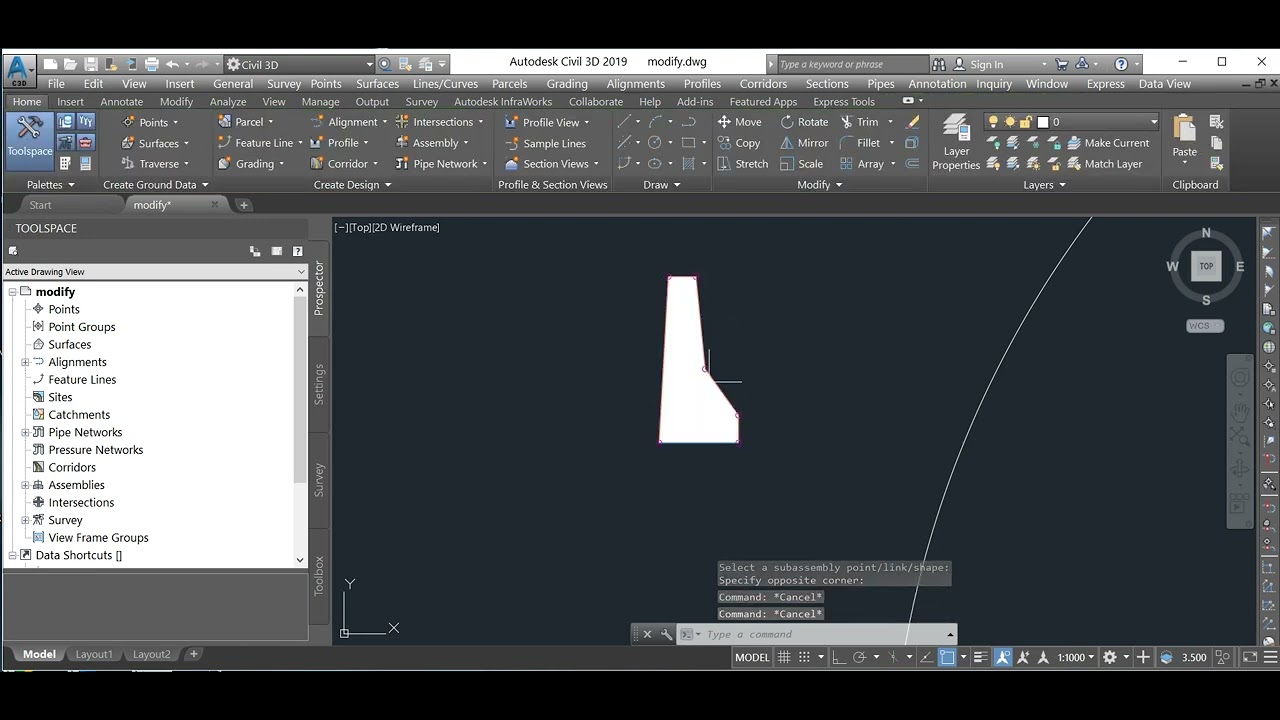Click the ViewCube TOP face
The image size is (1280, 720).
tap(1206, 266)
